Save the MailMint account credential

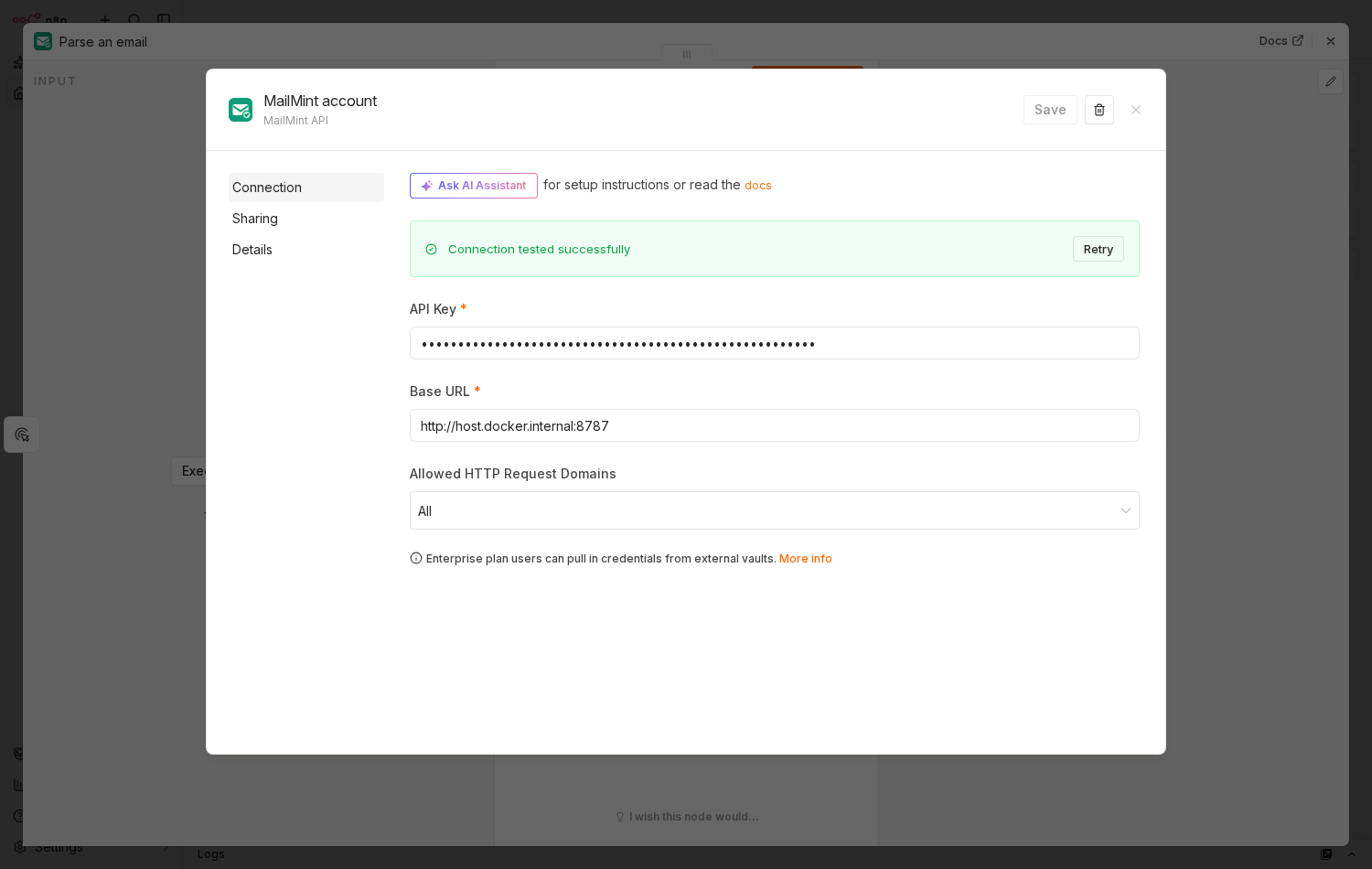[1050, 110]
